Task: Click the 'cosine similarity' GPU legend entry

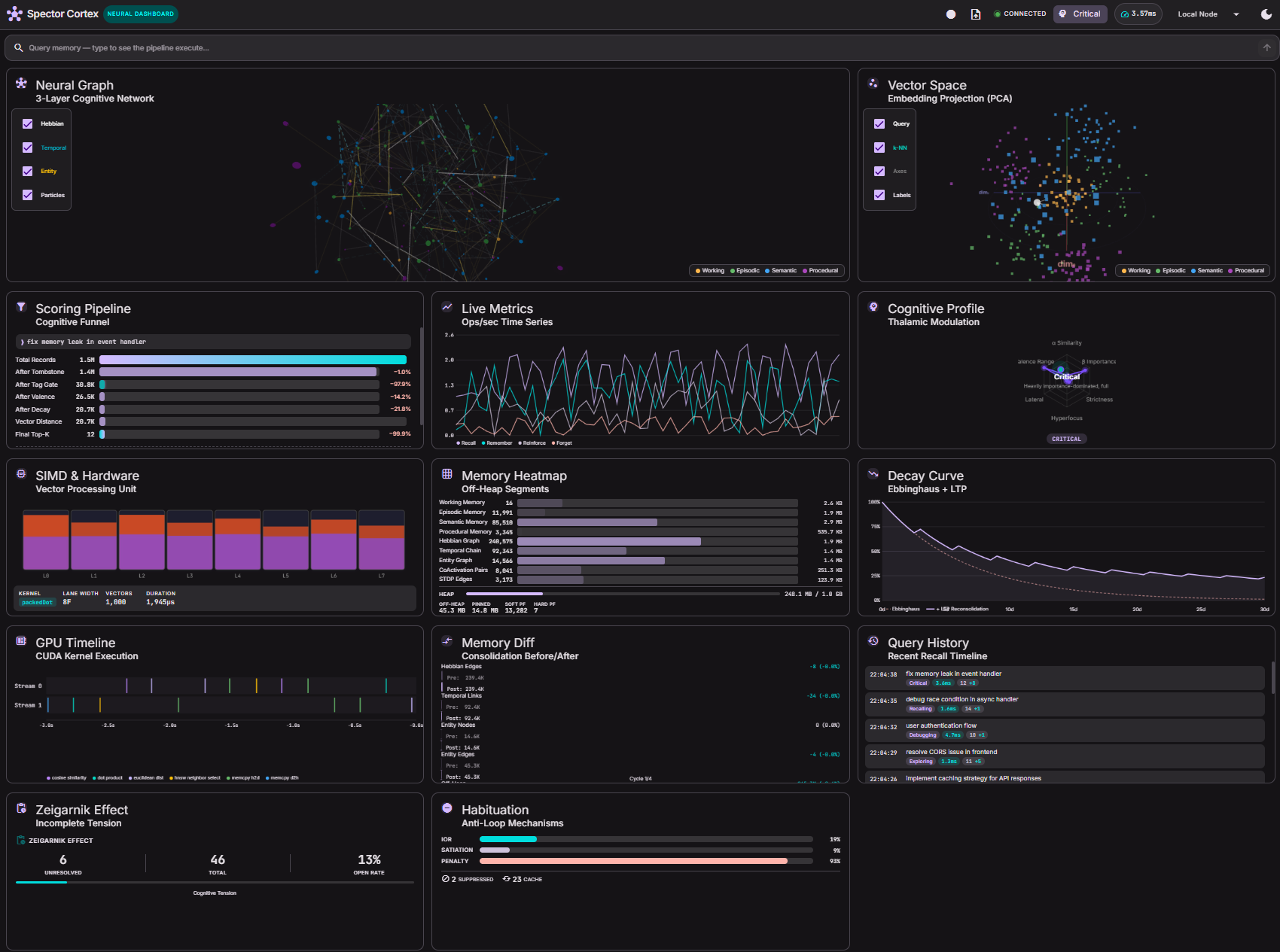Action: (x=67, y=778)
